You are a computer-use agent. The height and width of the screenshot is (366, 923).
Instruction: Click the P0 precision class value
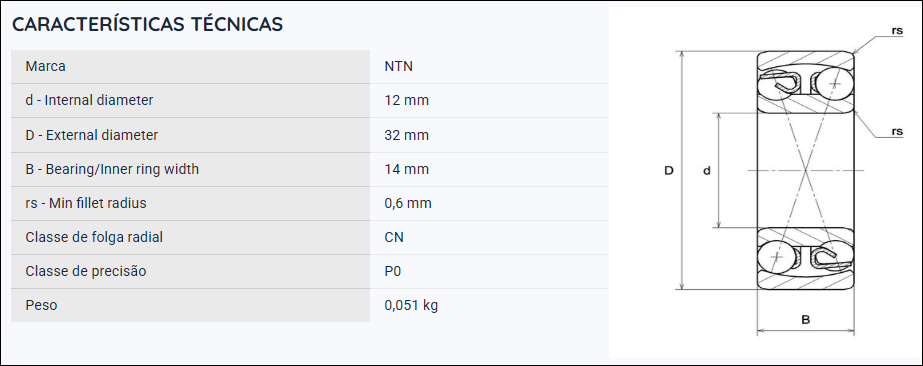[393, 271]
